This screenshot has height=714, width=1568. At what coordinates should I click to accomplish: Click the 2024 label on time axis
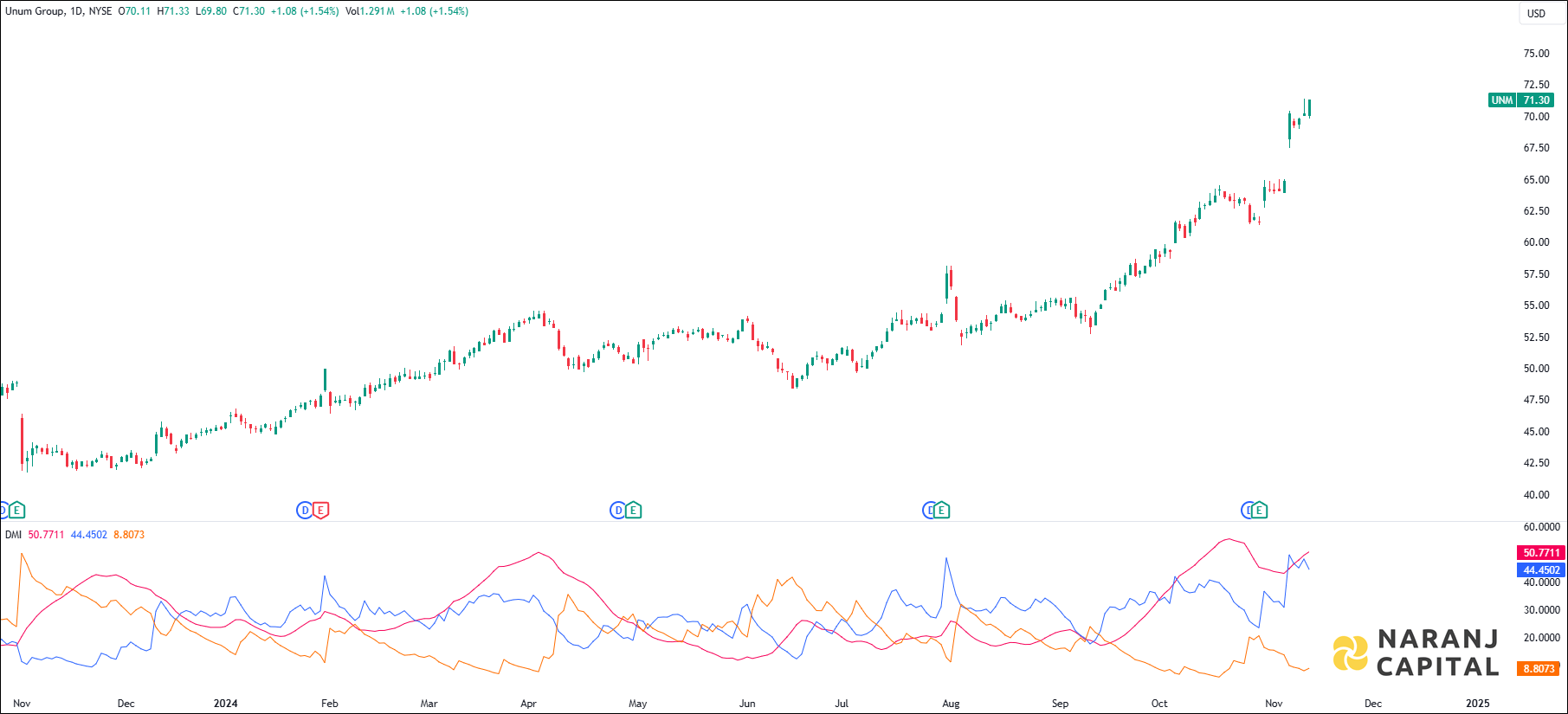coord(225,704)
